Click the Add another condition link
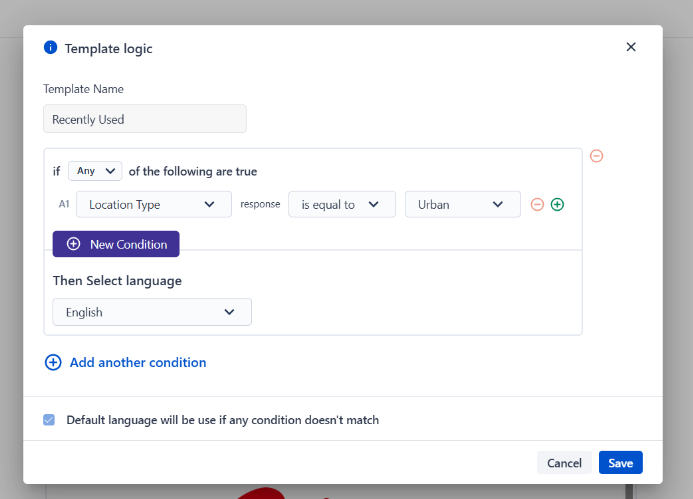Screen dimensions: 693x499 tap(138, 363)
